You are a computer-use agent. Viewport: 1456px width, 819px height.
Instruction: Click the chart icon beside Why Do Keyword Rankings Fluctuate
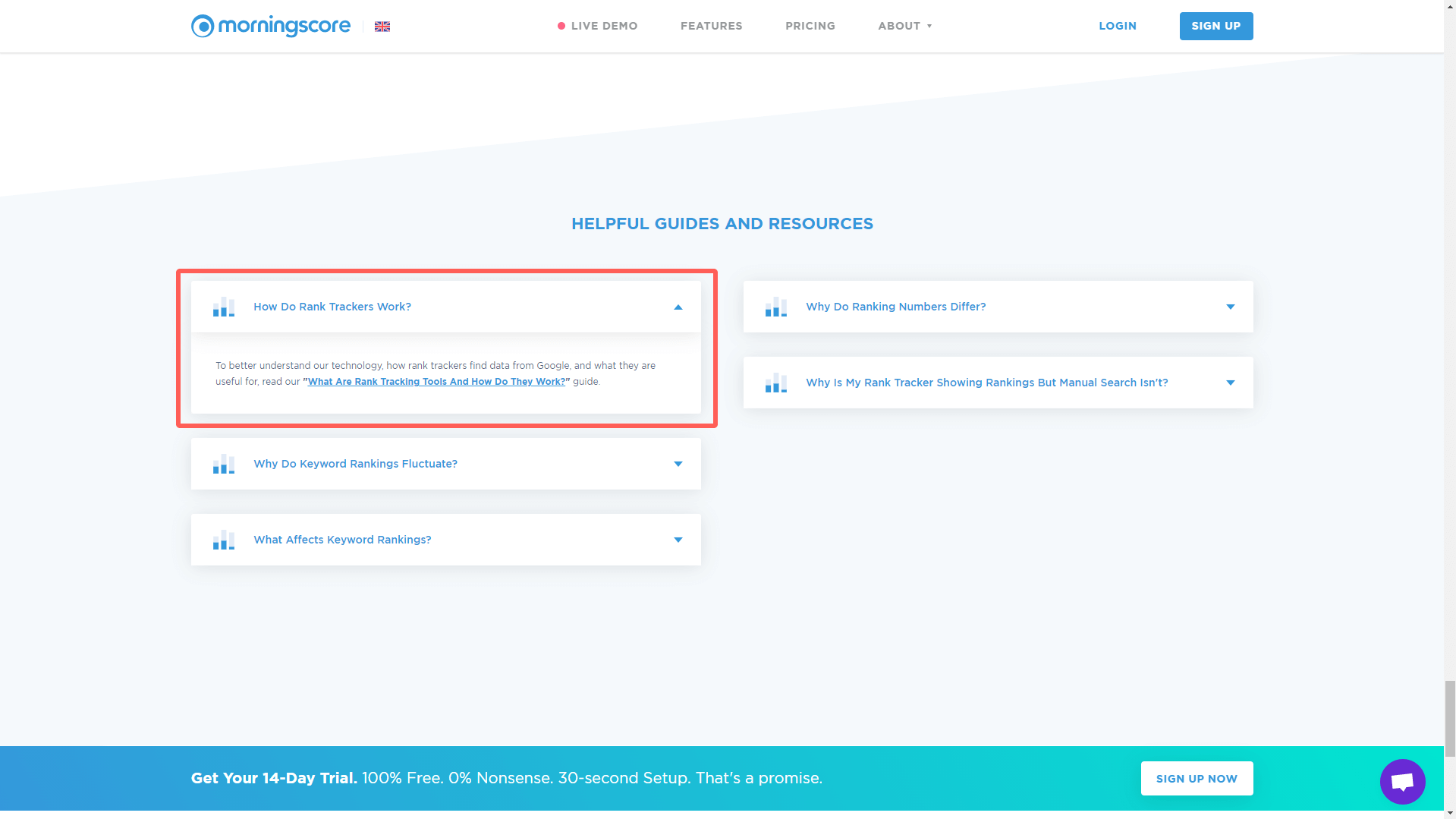(x=223, y=464)
